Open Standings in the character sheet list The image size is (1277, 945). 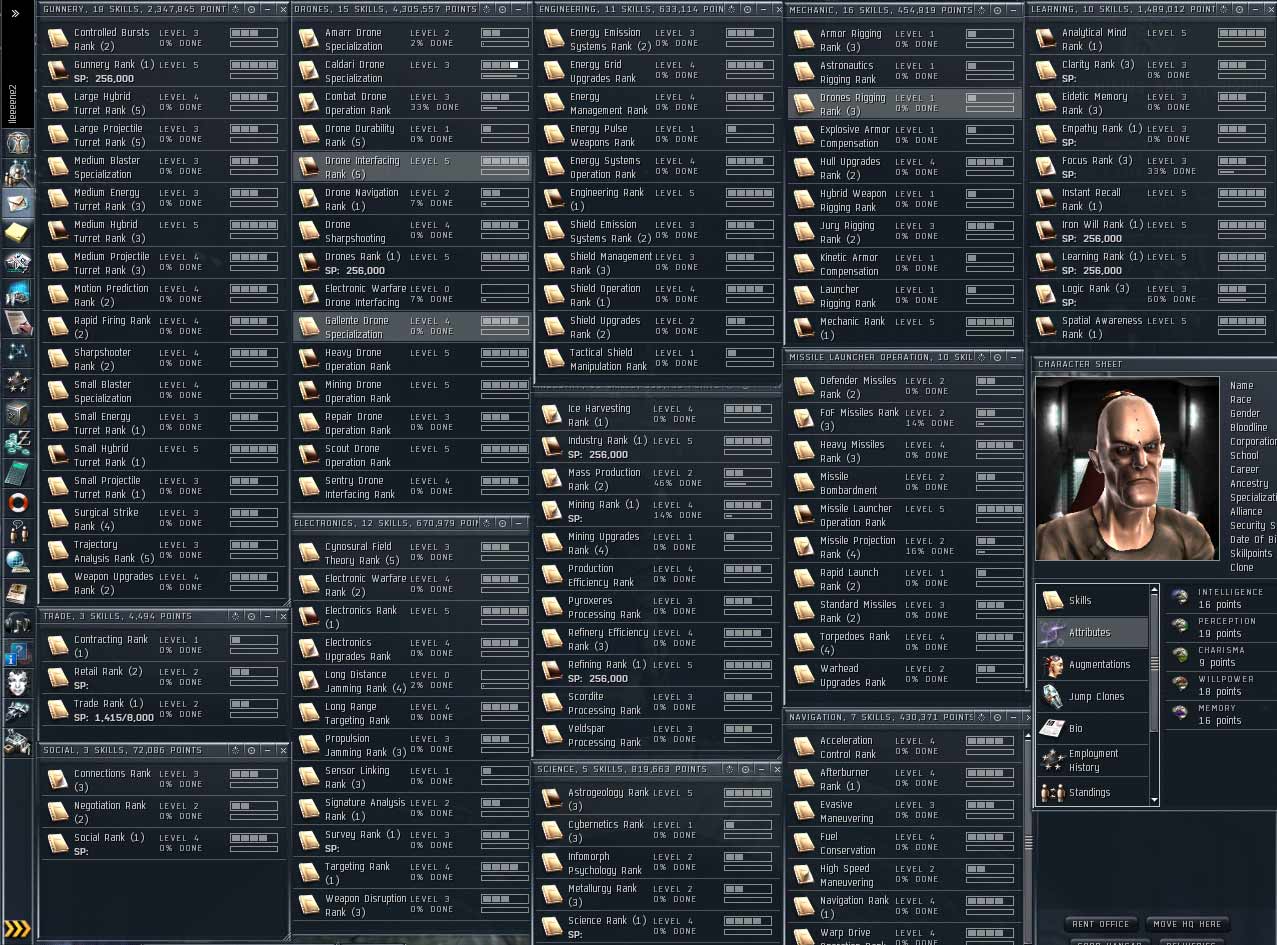1093,792
